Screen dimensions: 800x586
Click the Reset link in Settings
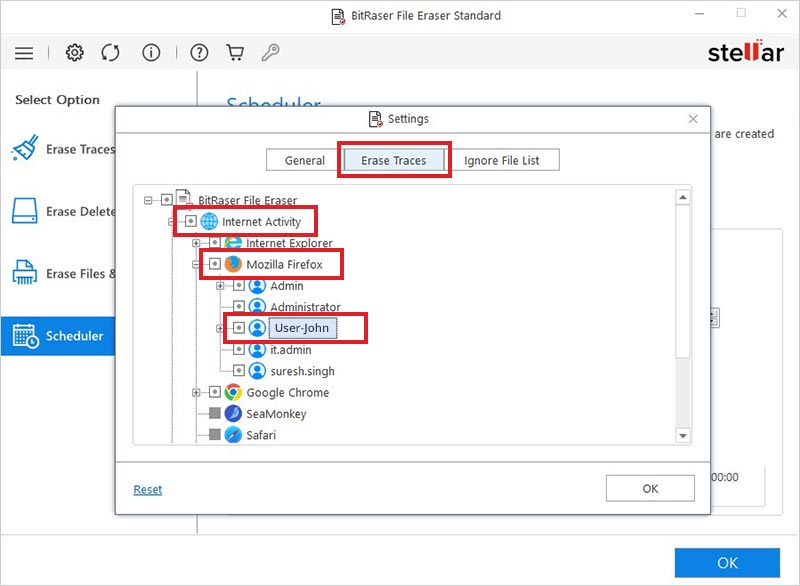[x=147, y=490]
